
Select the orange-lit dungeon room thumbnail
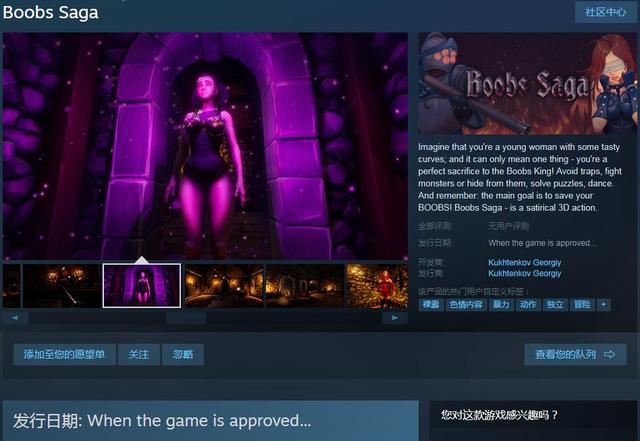click(x=224, y=286)
